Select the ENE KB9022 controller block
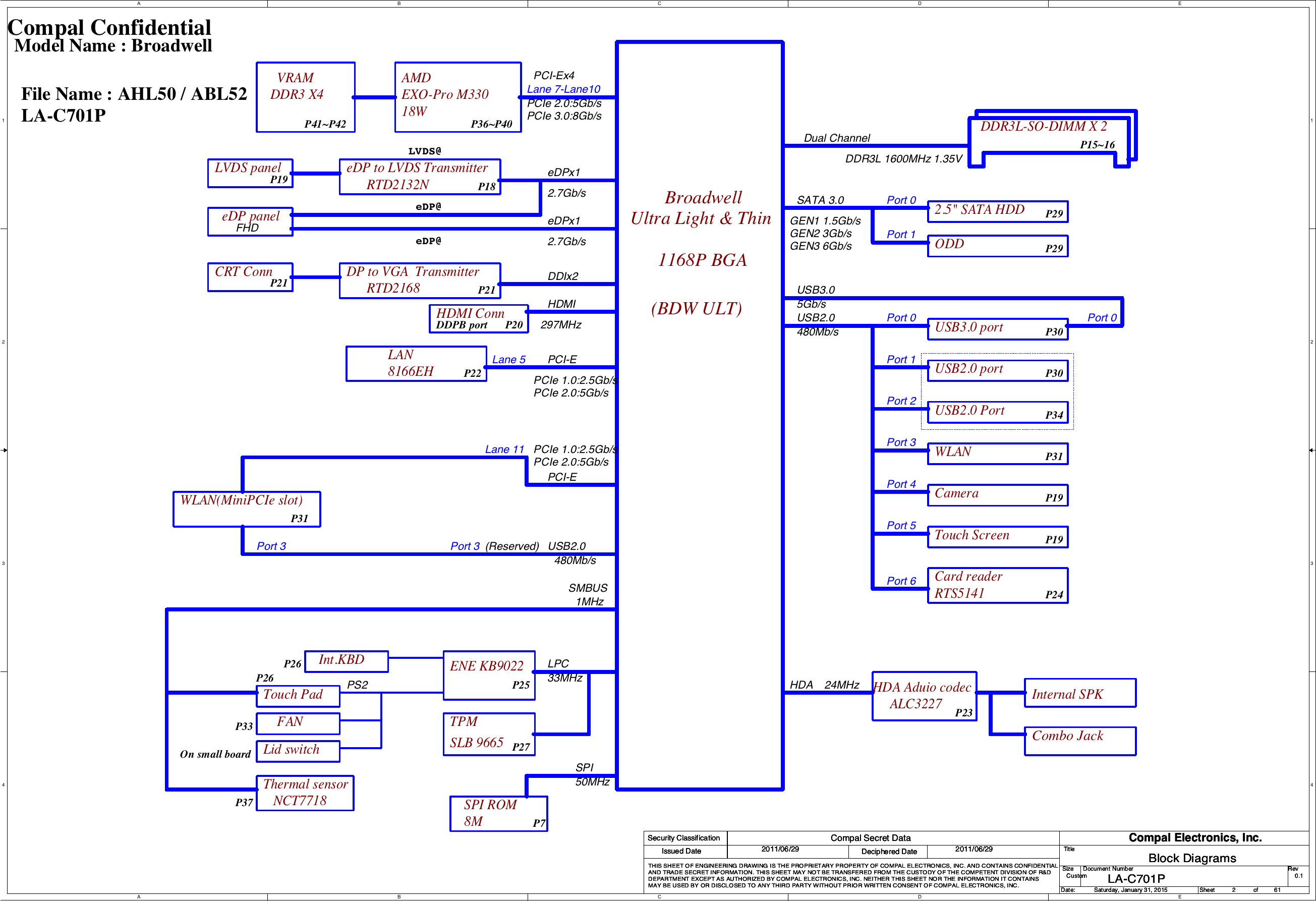Image resolution: width=1316 pixels, height=902 pixels. pyautogui.click(x=489, y=675)
